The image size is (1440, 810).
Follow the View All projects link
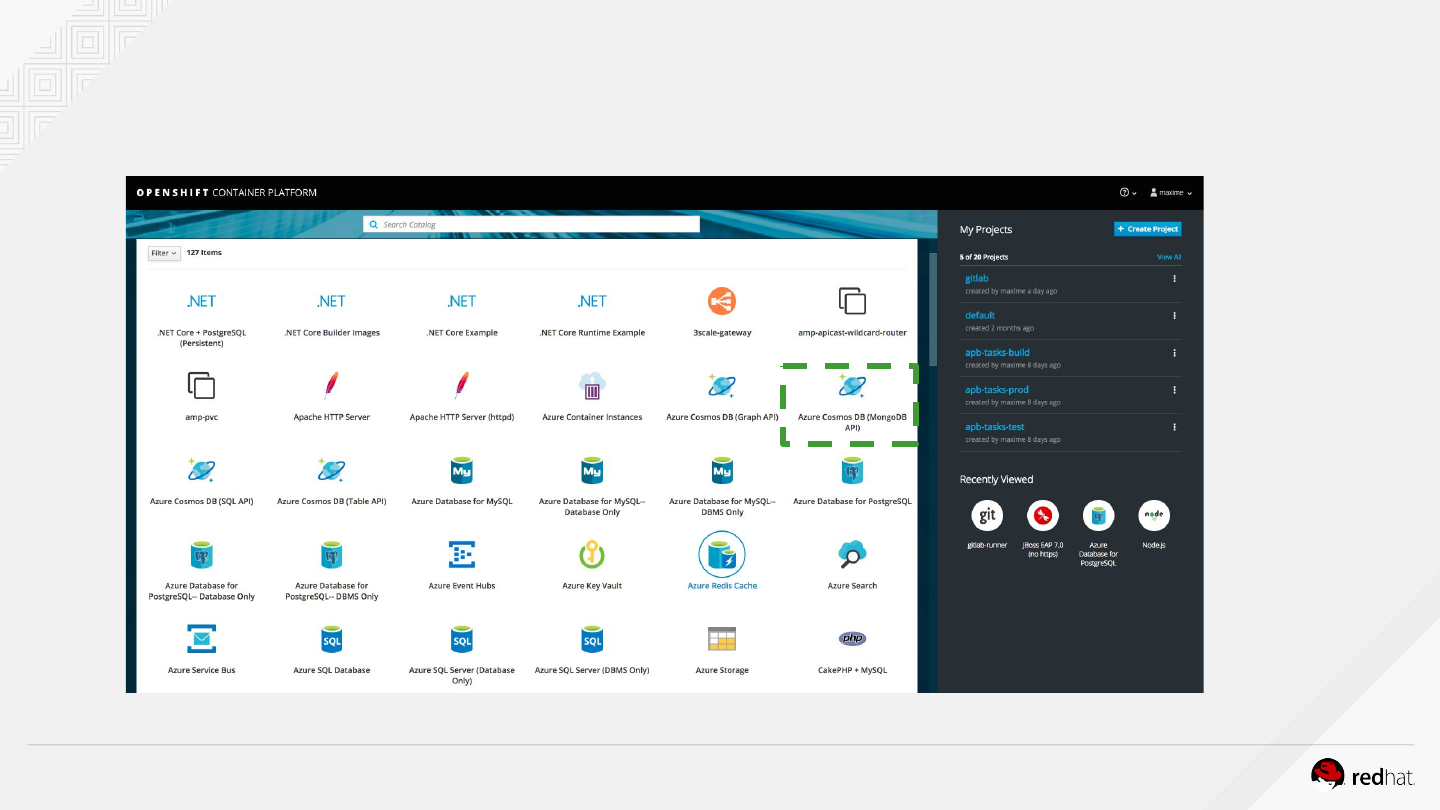1169,257
